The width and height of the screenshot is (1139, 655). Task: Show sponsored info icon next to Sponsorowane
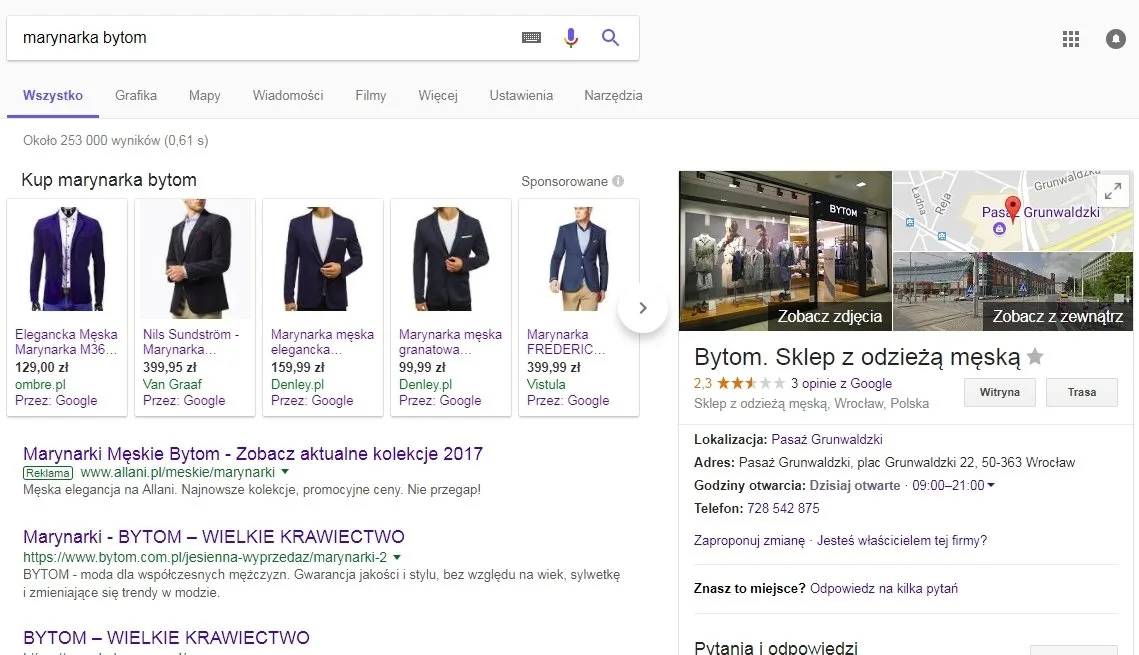point(618,182)
